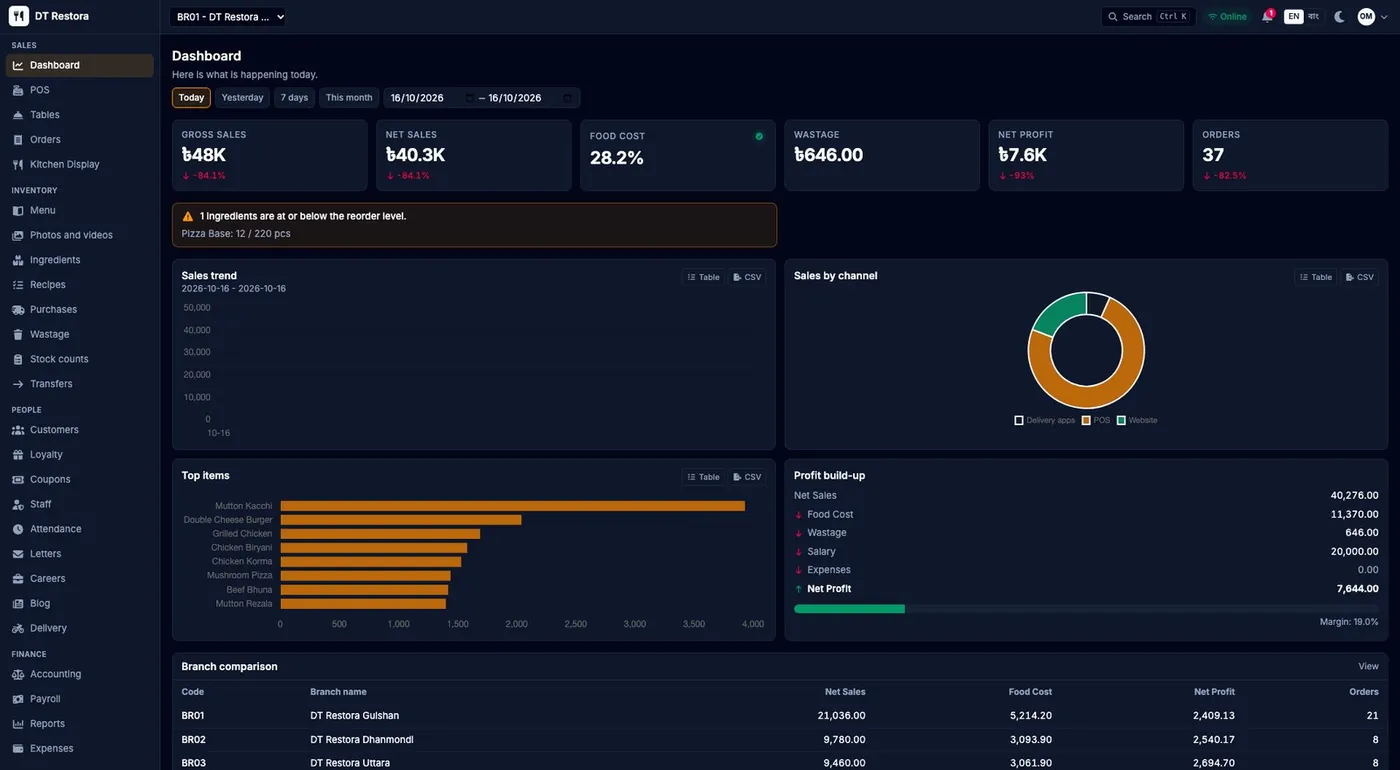Click the Tables icon in sidebar
Viewport: 1400px width, 770px height.
pyautogui.click(x=18, y=115)
